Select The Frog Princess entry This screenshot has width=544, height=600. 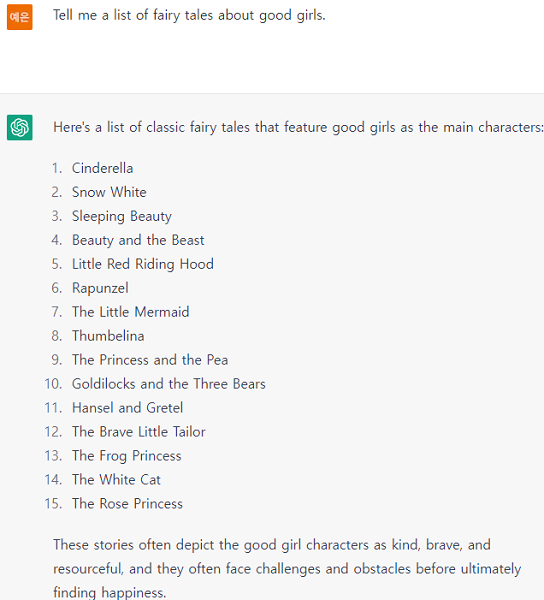click(127, 456)
